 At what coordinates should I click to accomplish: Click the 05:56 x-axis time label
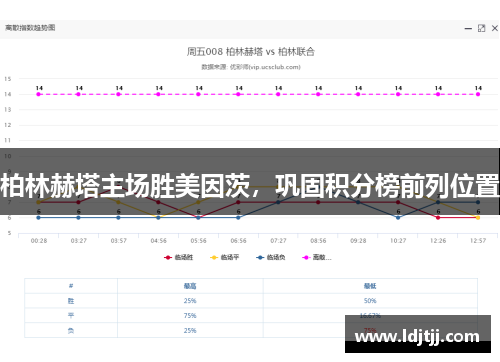pos(199,241)
